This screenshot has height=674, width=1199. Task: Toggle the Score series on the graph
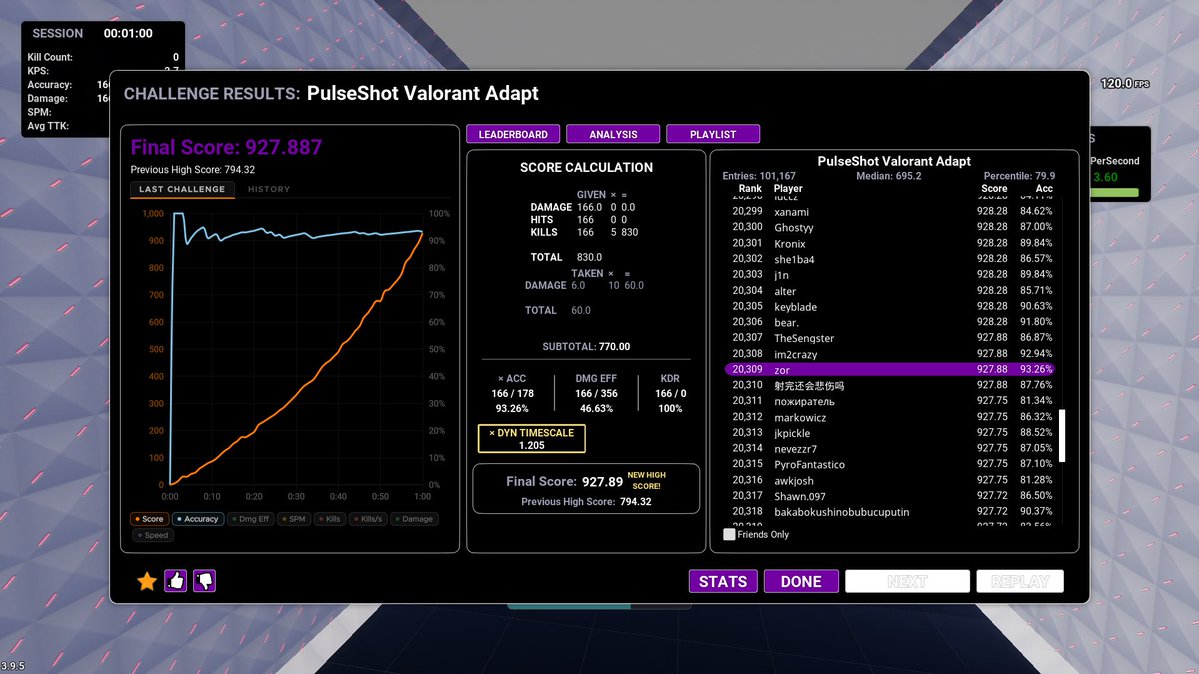[x=149, y=519]
